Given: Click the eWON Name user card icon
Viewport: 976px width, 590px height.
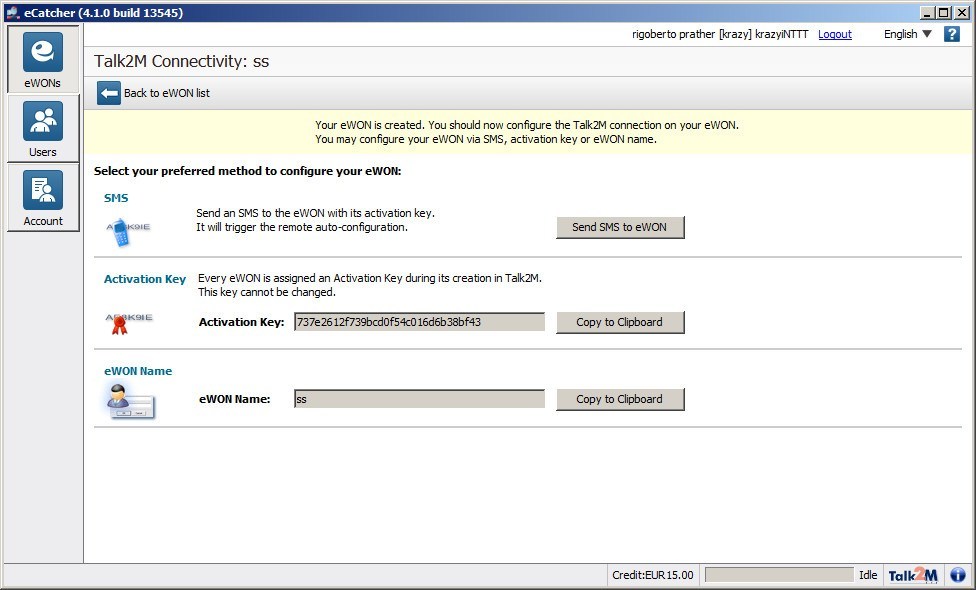Looking at the screenshot, I should tap(130, 401).
